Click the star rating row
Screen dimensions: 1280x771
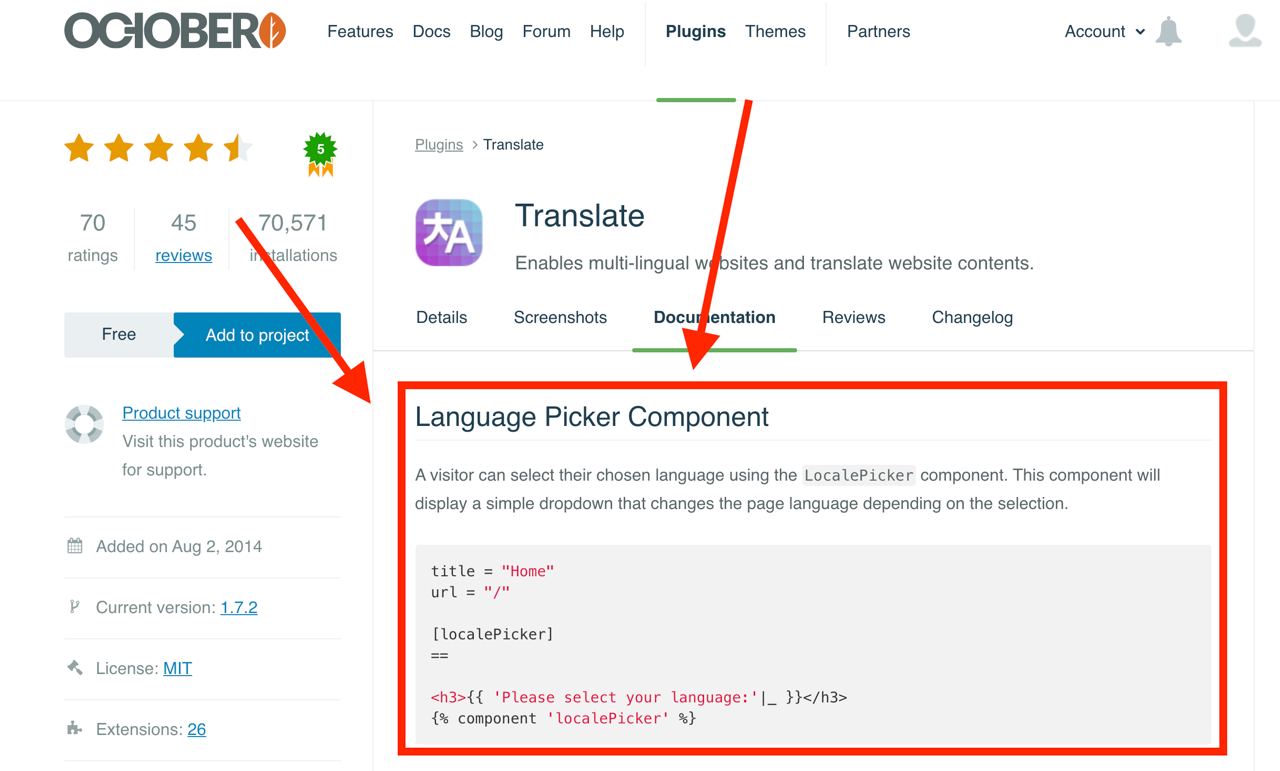158,149
